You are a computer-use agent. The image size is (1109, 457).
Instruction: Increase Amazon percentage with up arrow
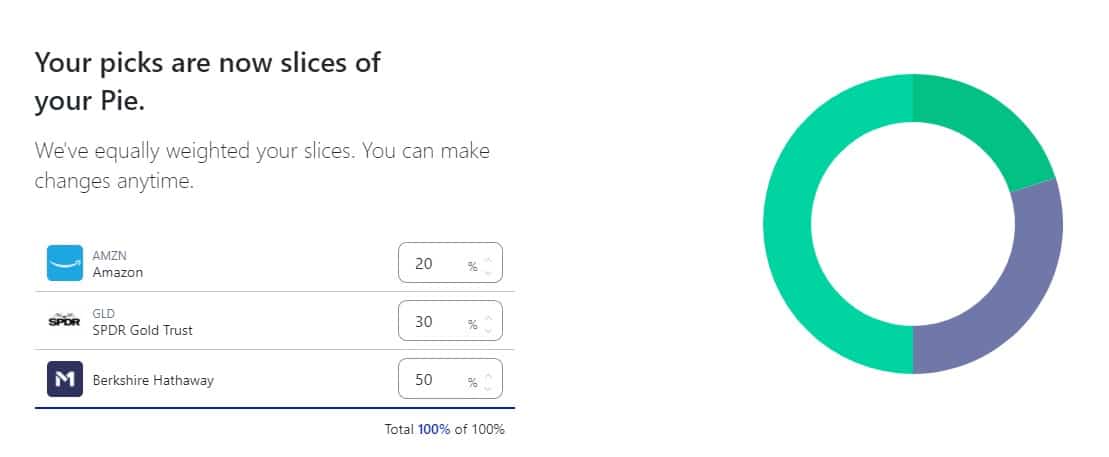(488, 259)
